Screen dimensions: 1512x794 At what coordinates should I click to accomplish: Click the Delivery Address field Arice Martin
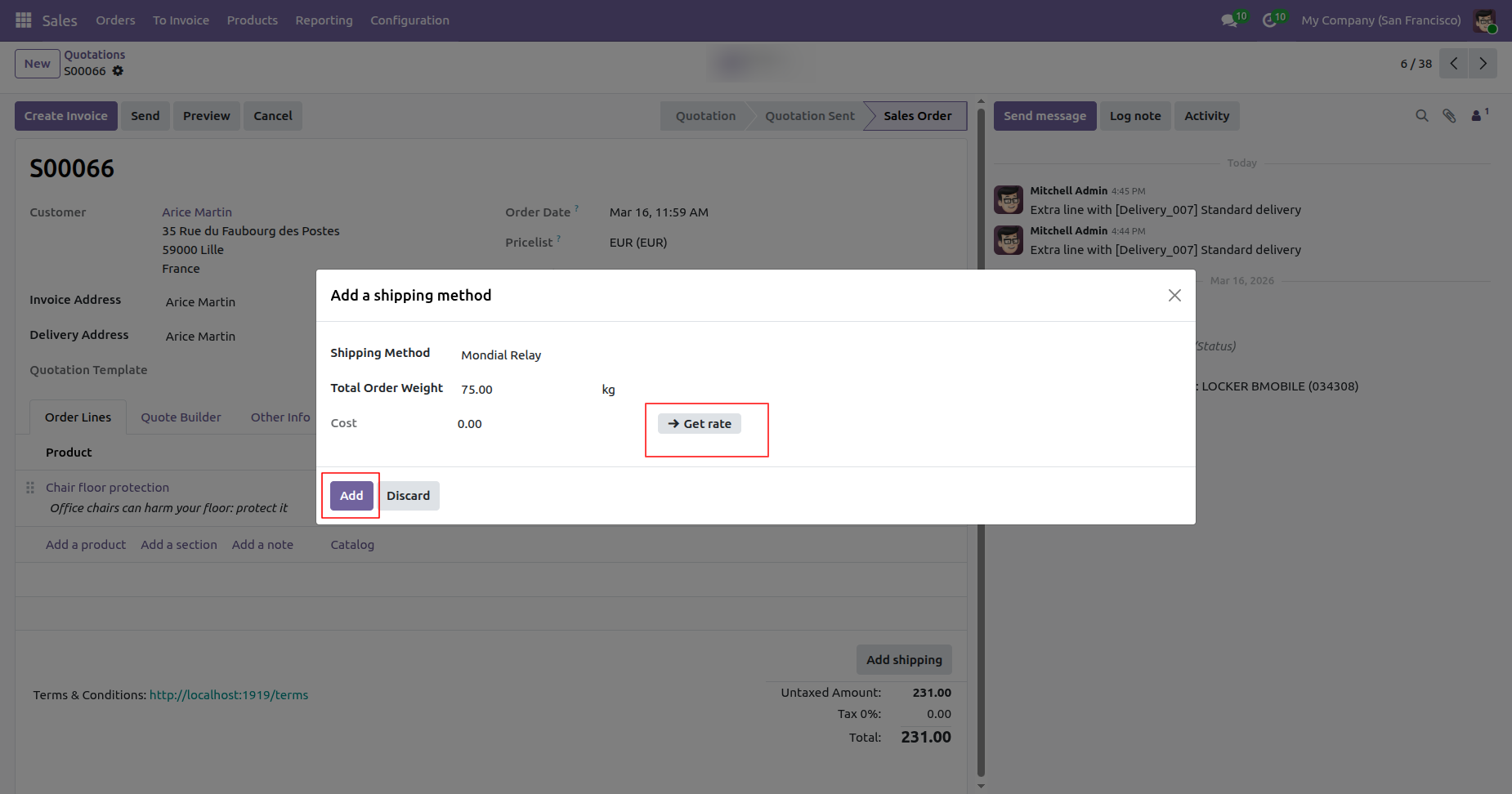[x=200, y=337]
